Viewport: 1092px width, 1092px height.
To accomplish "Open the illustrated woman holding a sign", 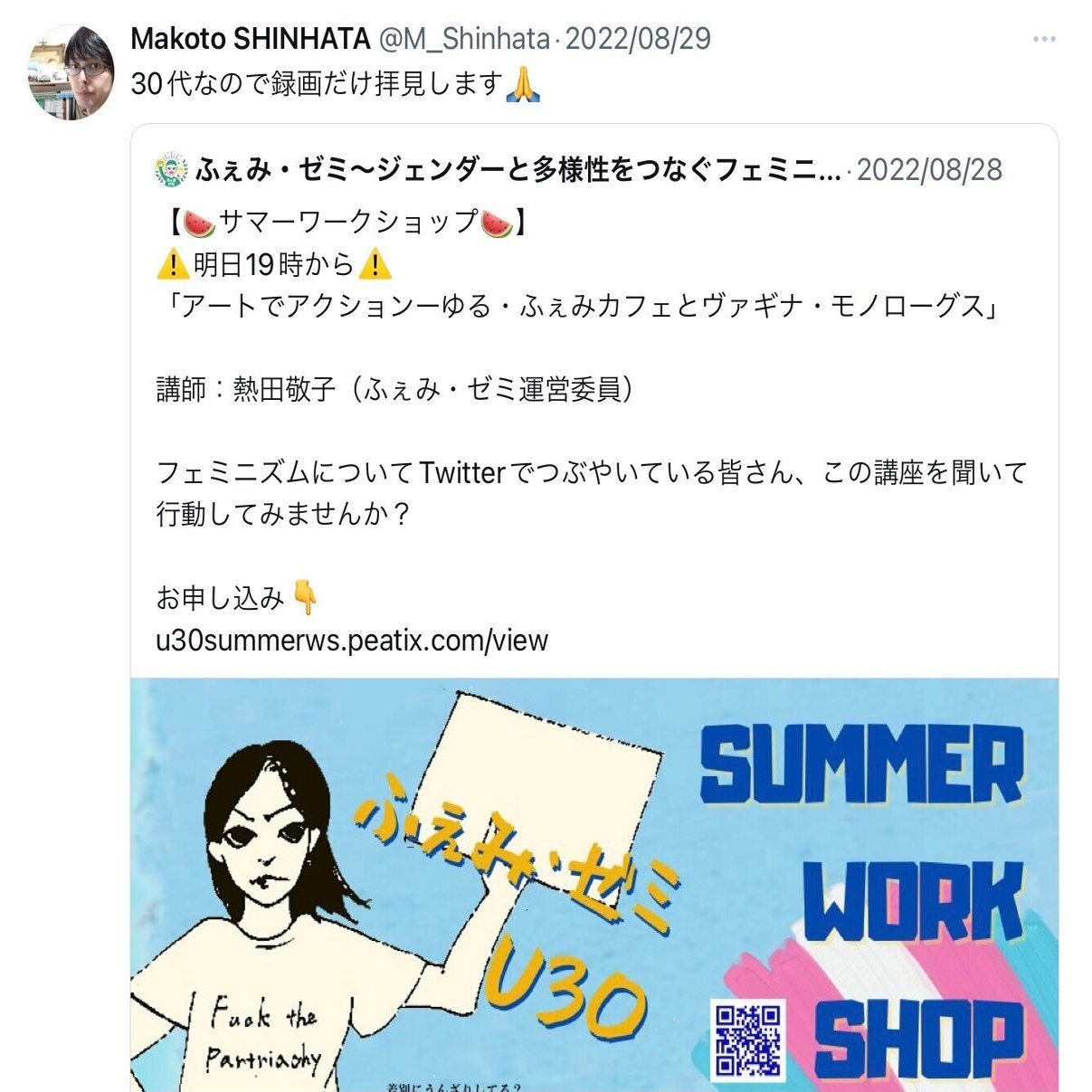I will click(x=290, y=914).
